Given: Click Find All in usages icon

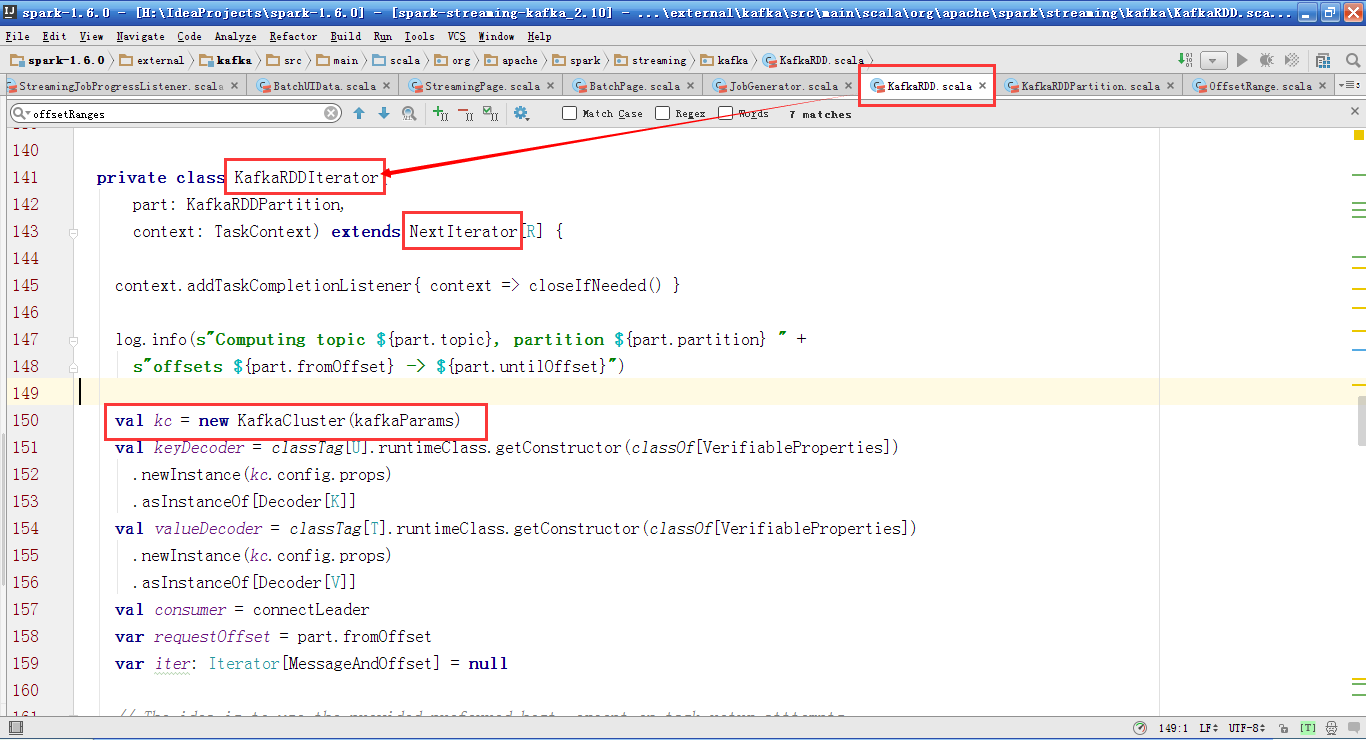Looking at the screenshot, I should pos(408,114).
